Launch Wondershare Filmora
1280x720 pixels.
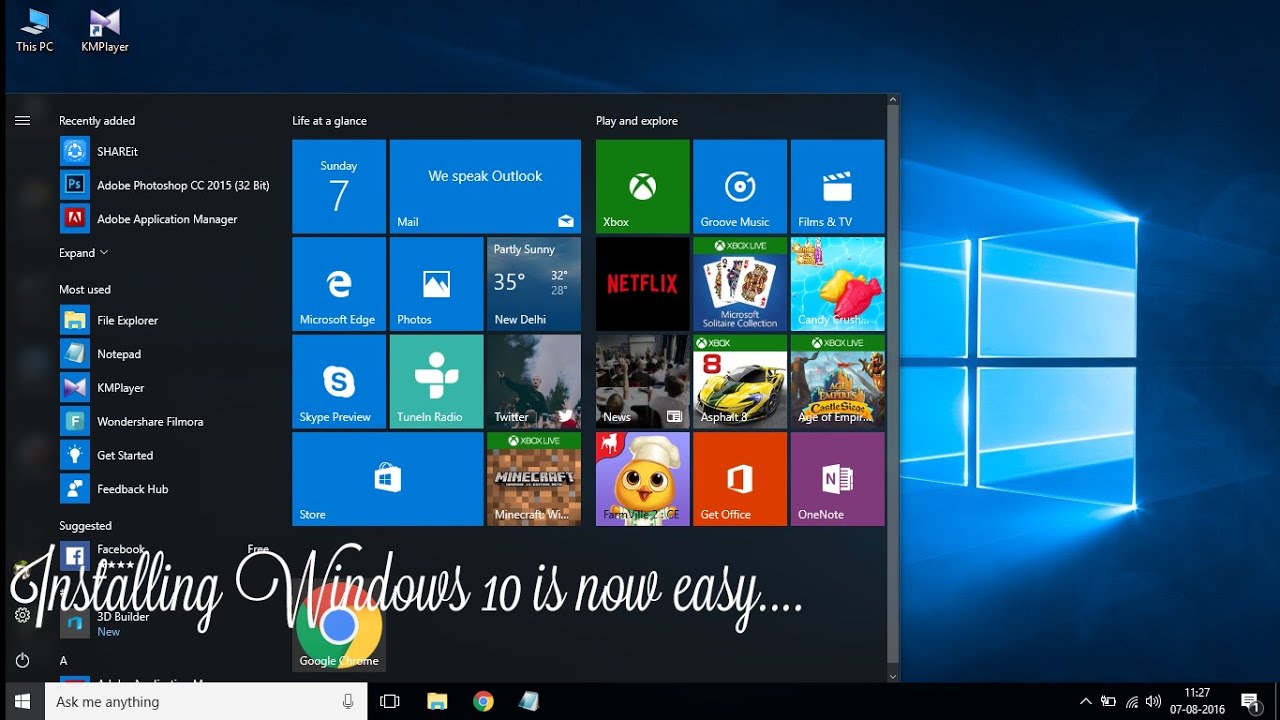[x=165, y=422]
